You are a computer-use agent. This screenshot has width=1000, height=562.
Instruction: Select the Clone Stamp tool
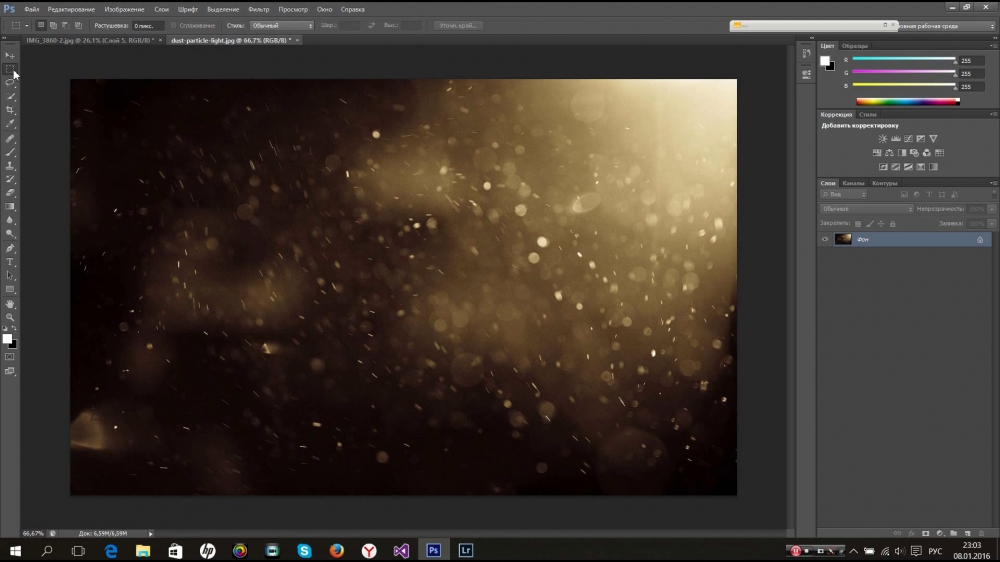pos(10,166)
